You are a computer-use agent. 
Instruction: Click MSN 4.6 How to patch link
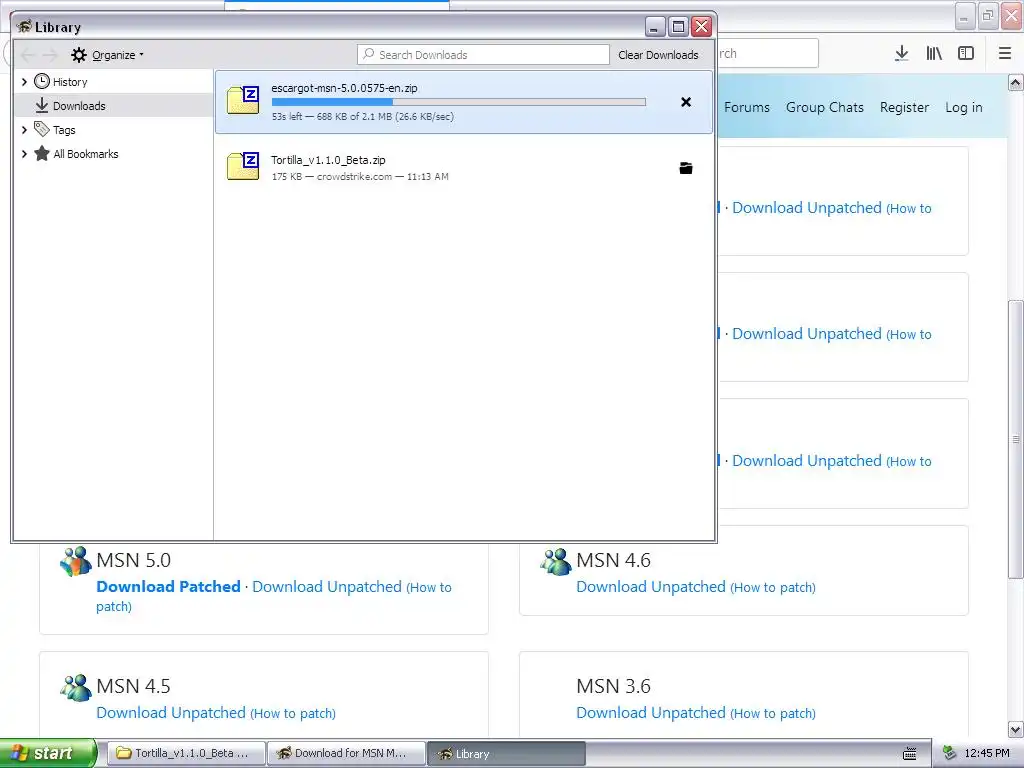pos(773,587)
